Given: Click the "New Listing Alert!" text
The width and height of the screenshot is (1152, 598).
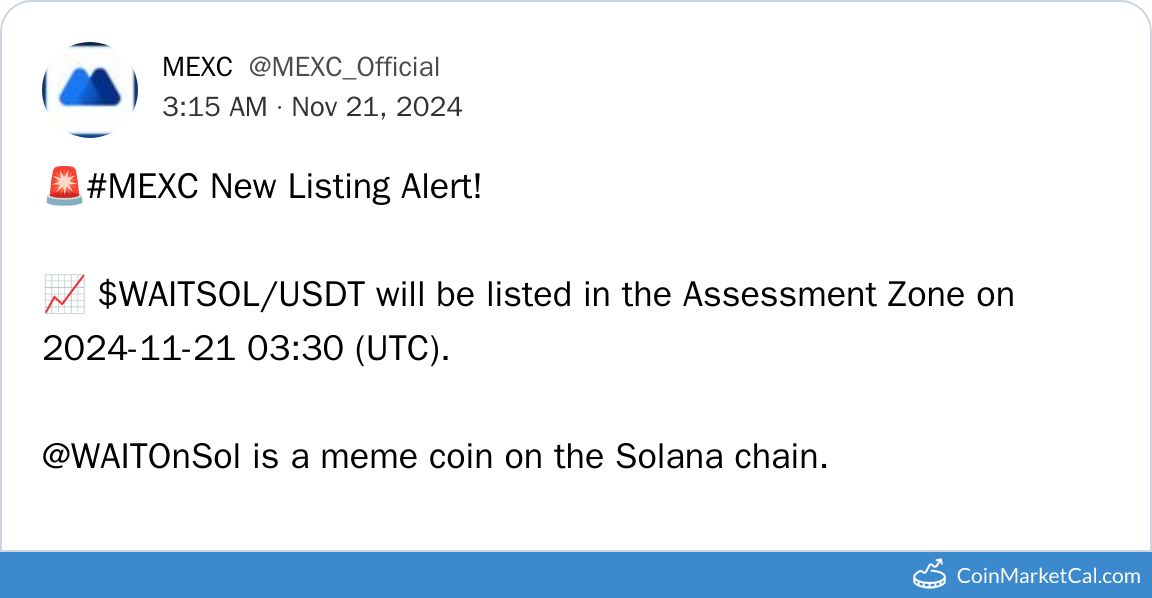Looking at the screenshot, I should point(346,187).
